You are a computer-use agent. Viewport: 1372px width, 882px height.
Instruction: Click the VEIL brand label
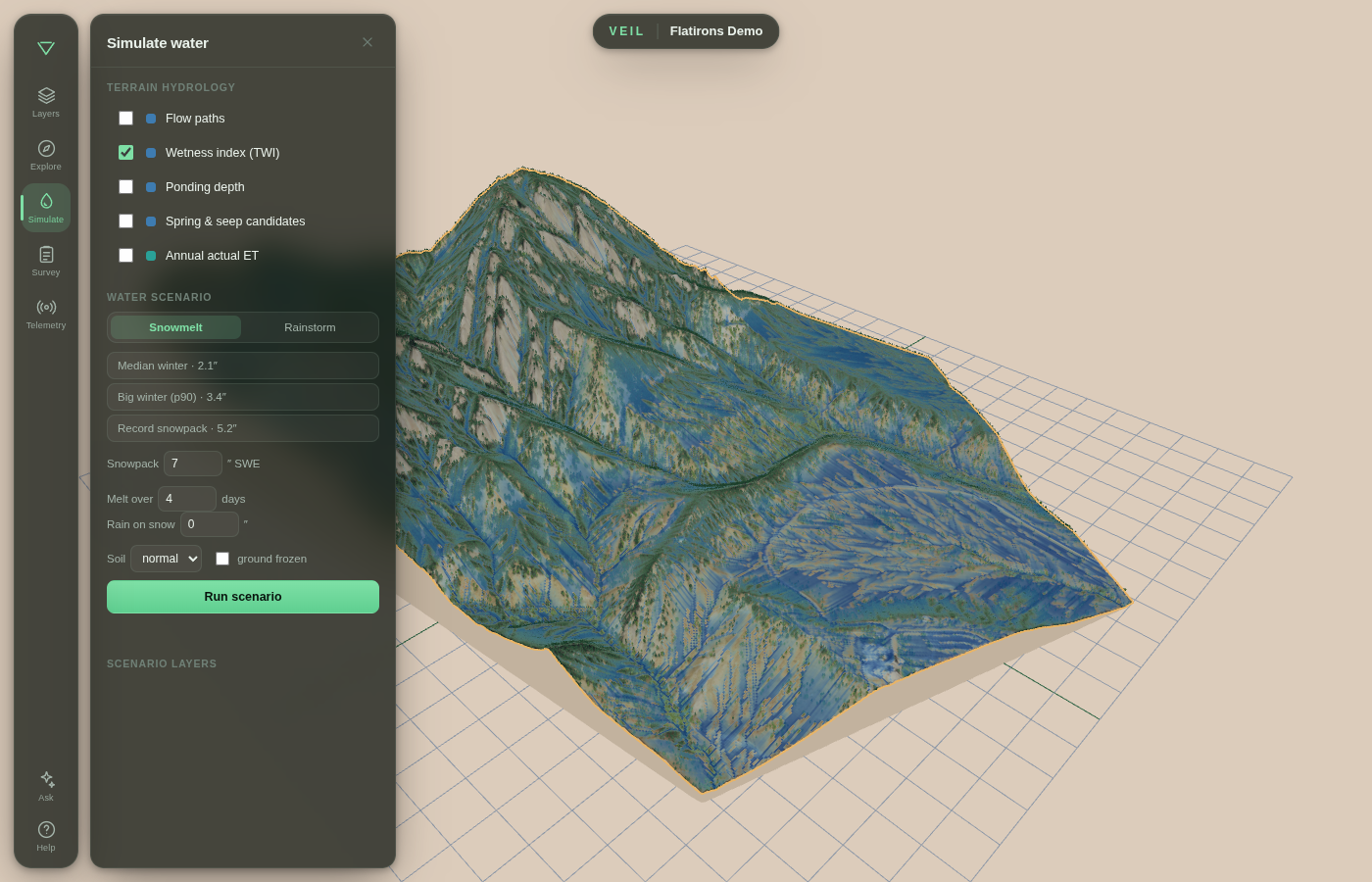627,31
